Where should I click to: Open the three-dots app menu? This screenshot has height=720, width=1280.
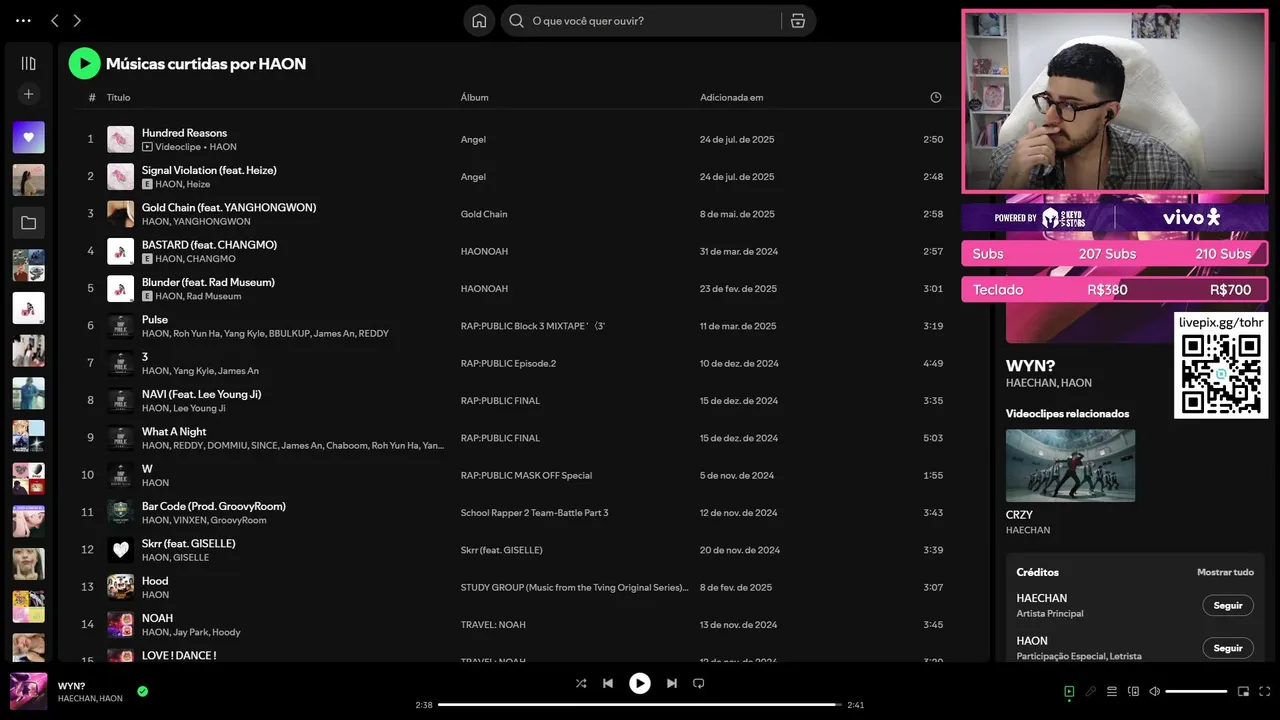pyautogui.click(x=23, y=21)
